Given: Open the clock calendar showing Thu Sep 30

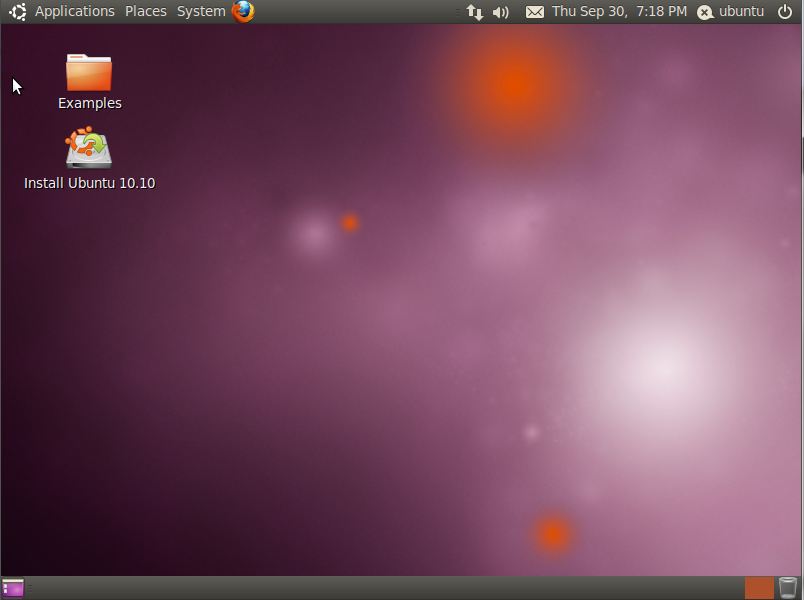Looking at the screenshot, I should (619, 12).
